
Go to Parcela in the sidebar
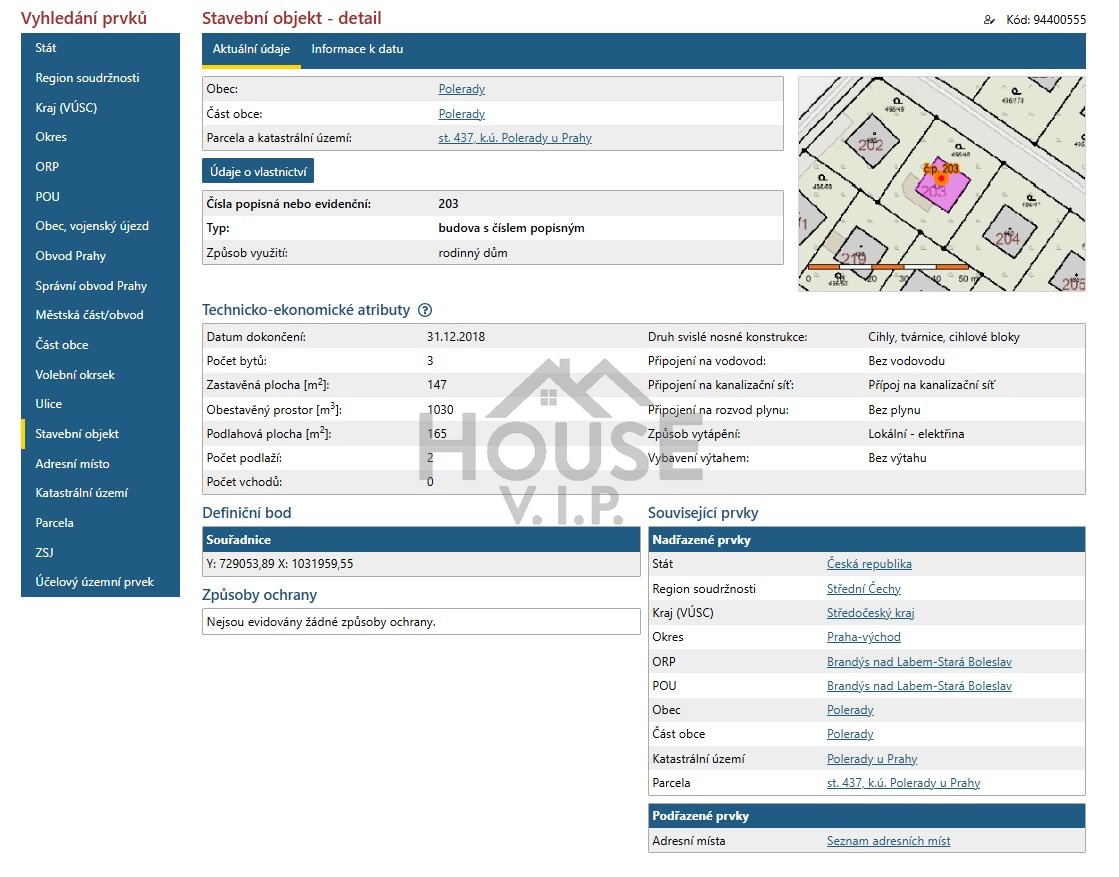click(54, 523)
